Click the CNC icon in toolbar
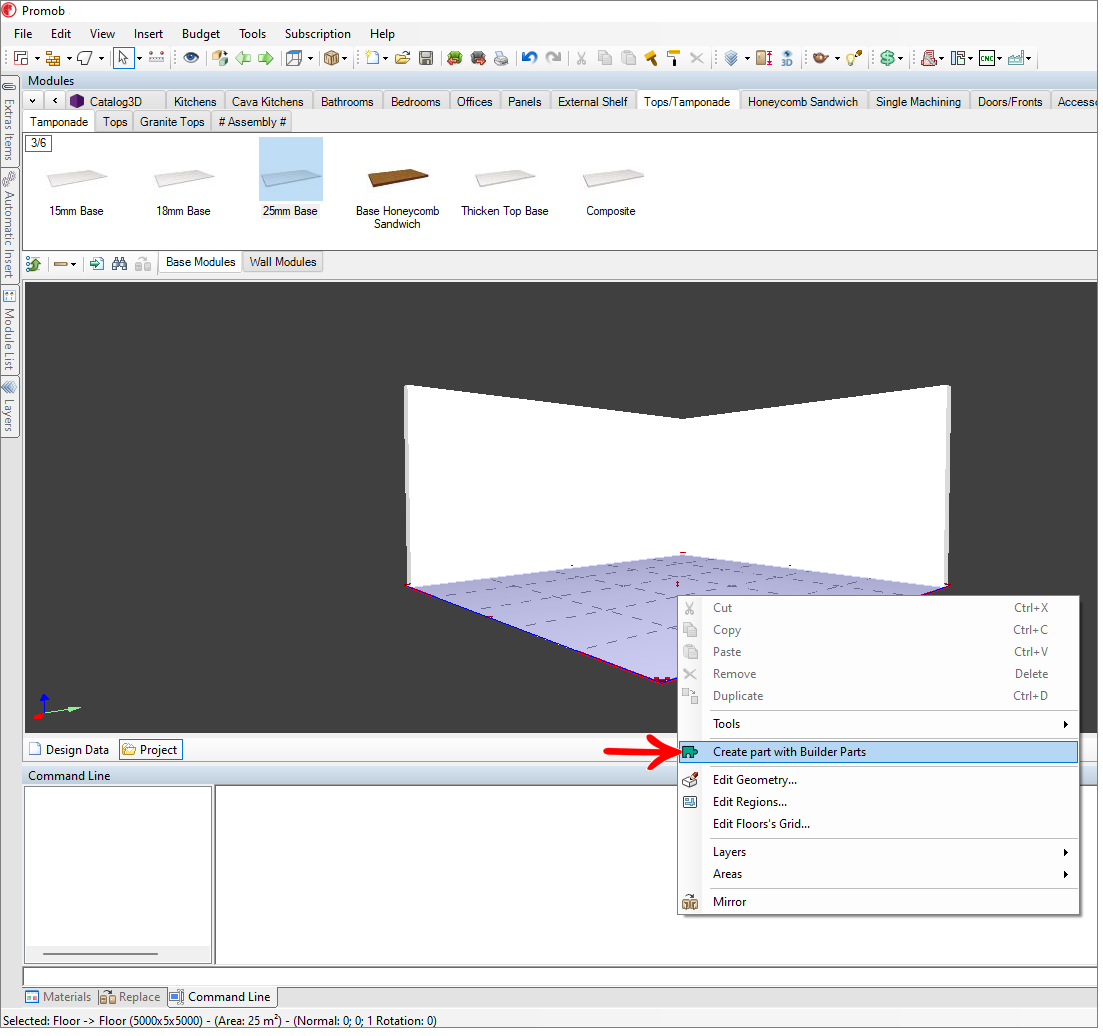Screen dimensions: 1103x1036 pyautogui.click(x=986, y=58)
